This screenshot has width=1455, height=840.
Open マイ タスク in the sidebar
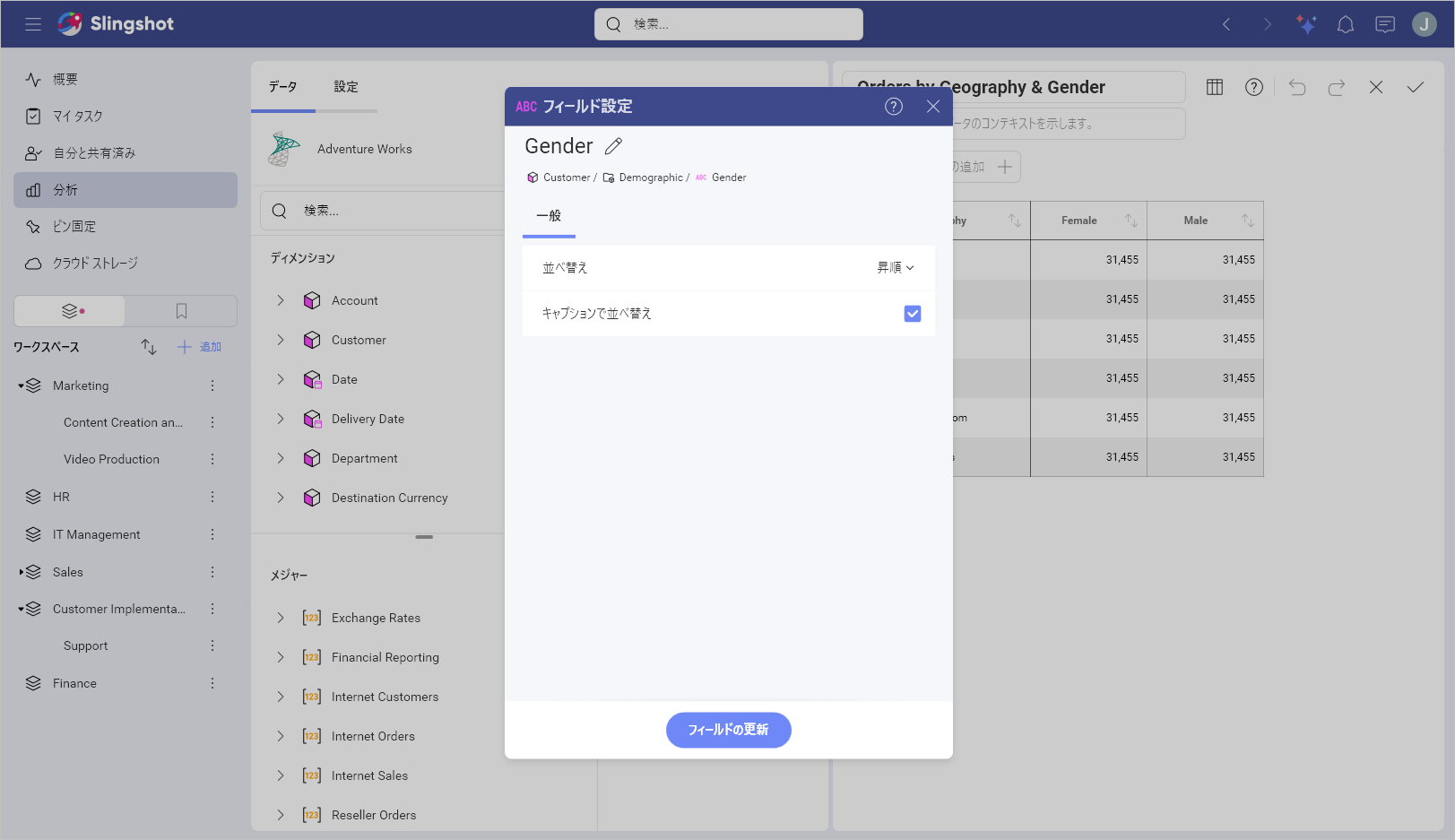coord(126,117)
